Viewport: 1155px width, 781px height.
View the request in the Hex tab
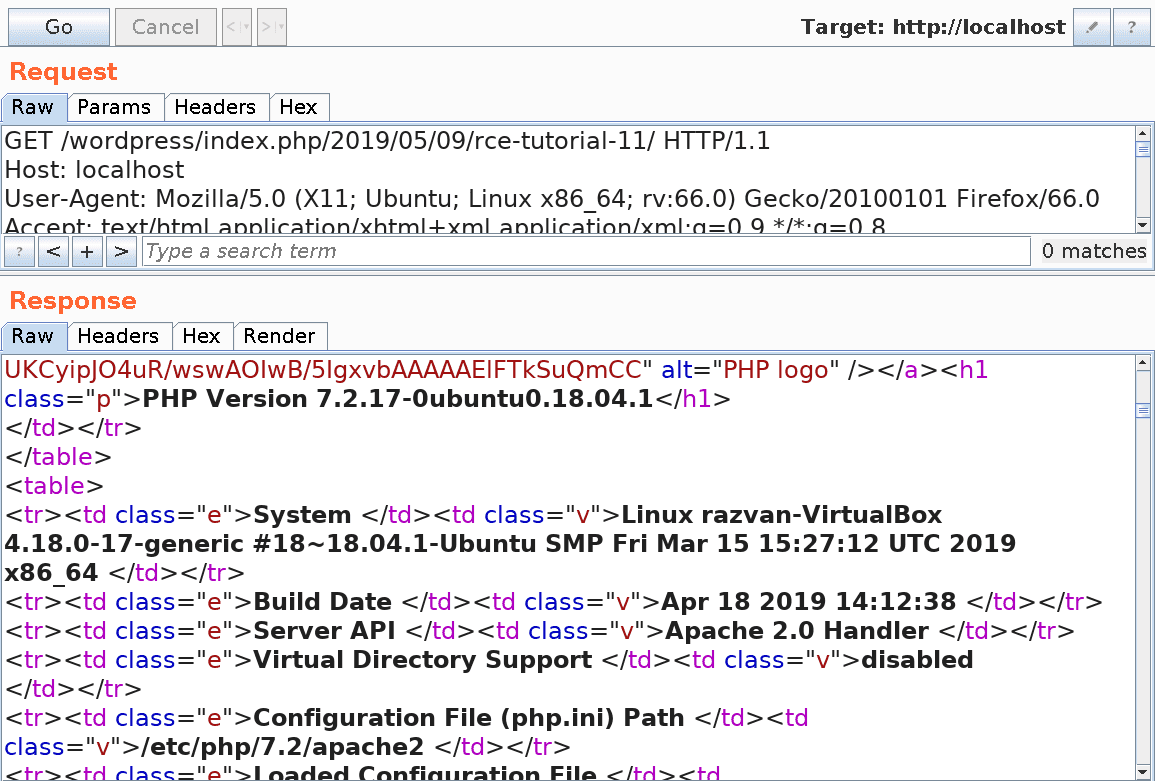[x=299, y=107]
